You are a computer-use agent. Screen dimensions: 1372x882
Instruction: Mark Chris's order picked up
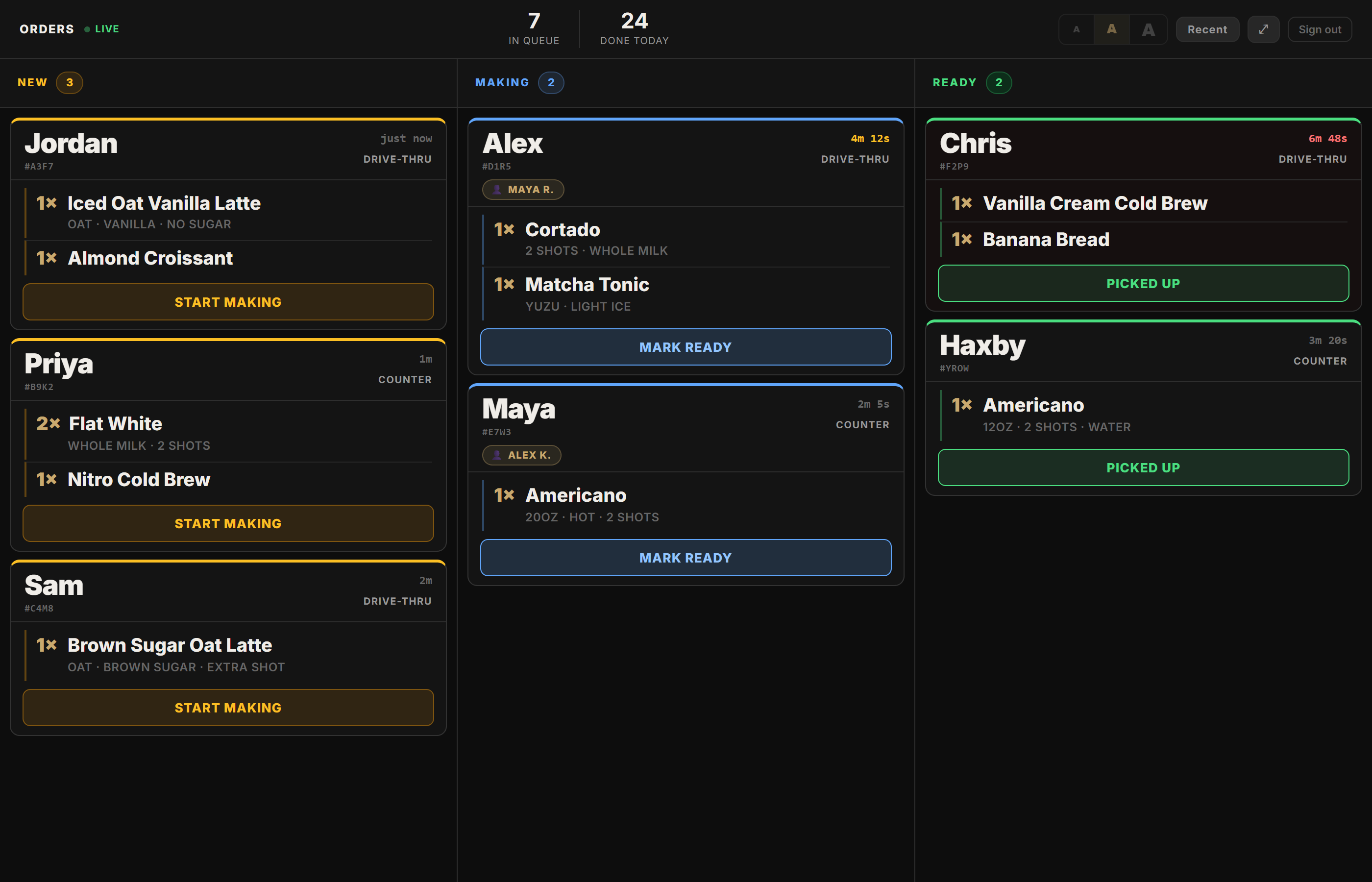[x=1143, y=283]
